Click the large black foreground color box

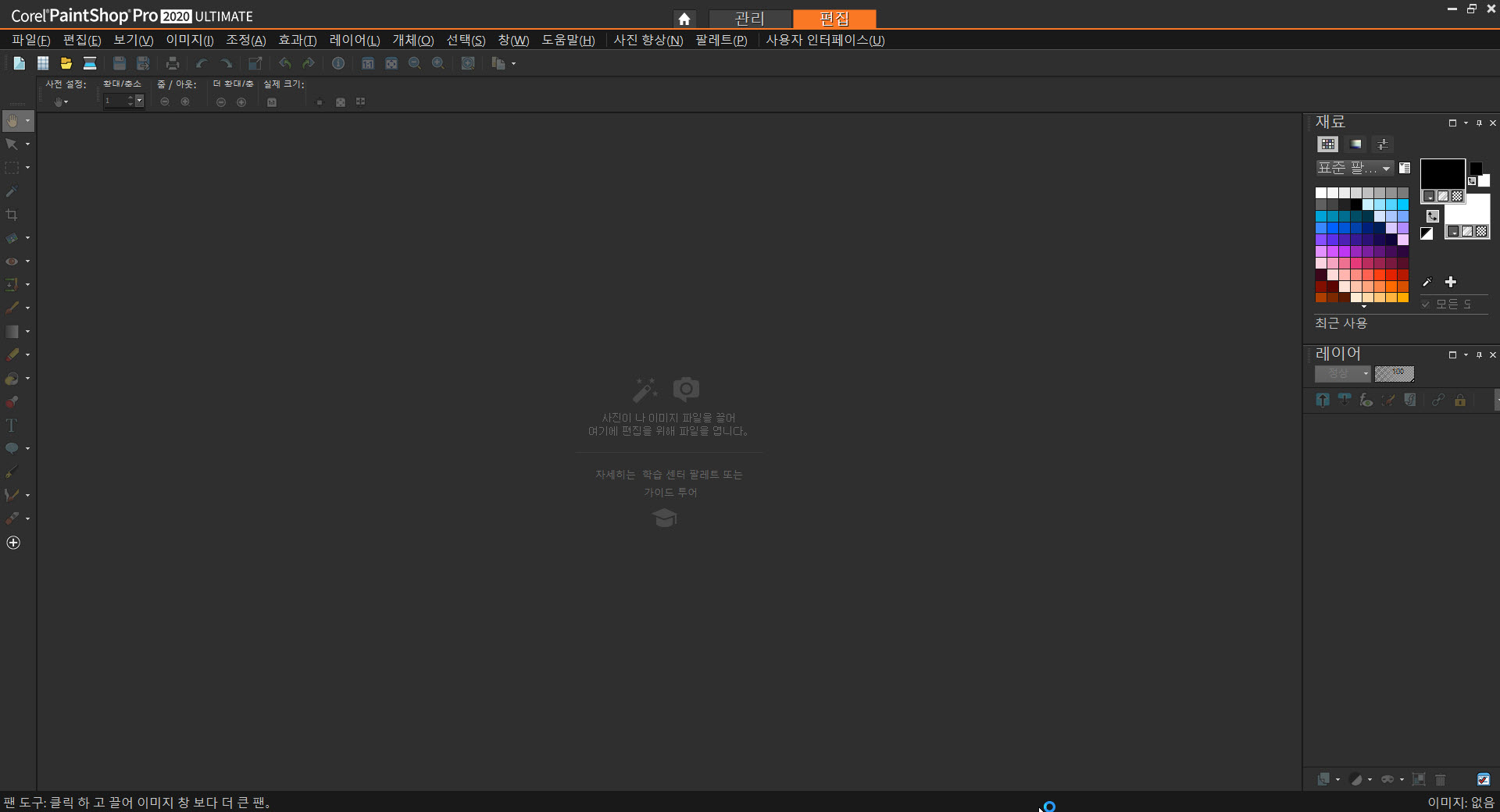(1442, 173)
